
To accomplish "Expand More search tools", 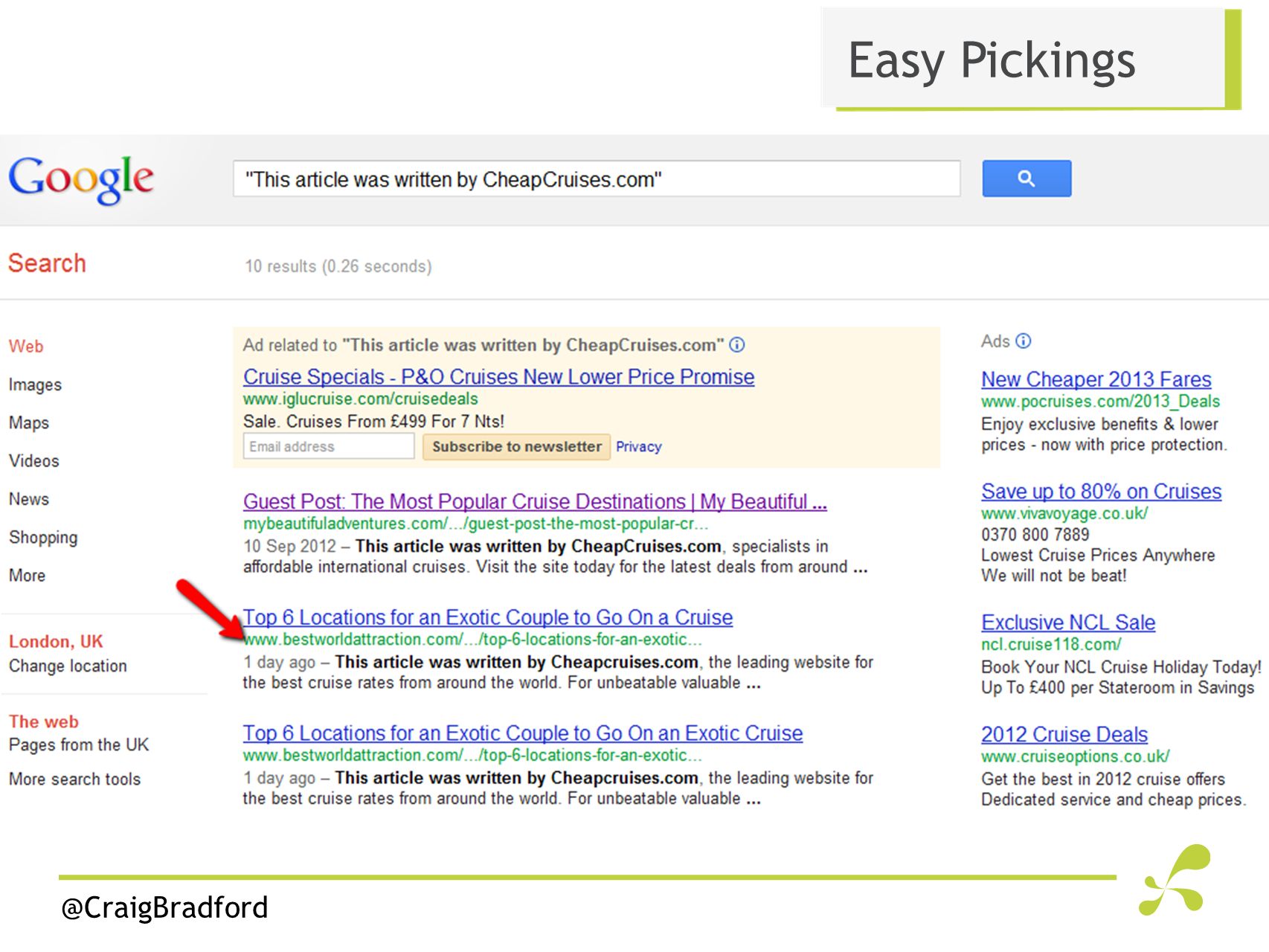I will pos(74,779).
